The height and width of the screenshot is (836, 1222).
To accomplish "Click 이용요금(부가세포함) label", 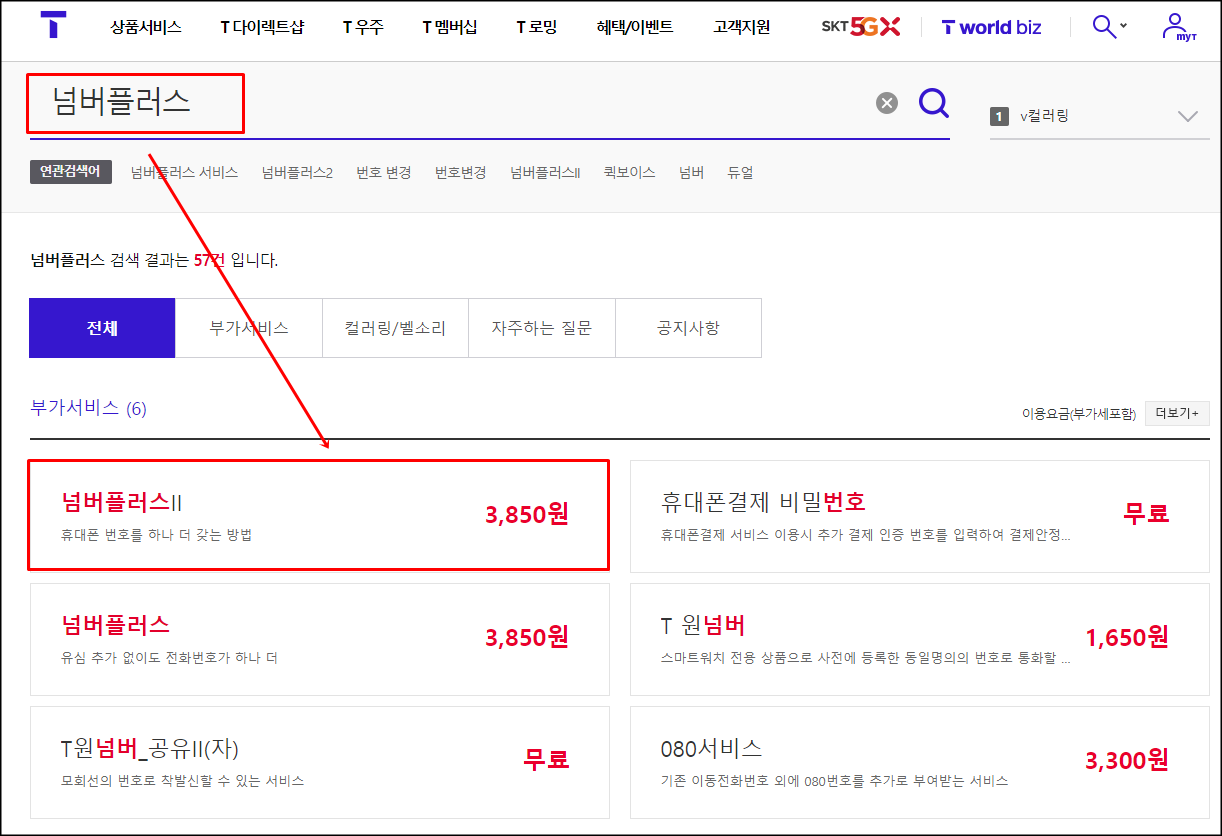I will pos(1079,413).
